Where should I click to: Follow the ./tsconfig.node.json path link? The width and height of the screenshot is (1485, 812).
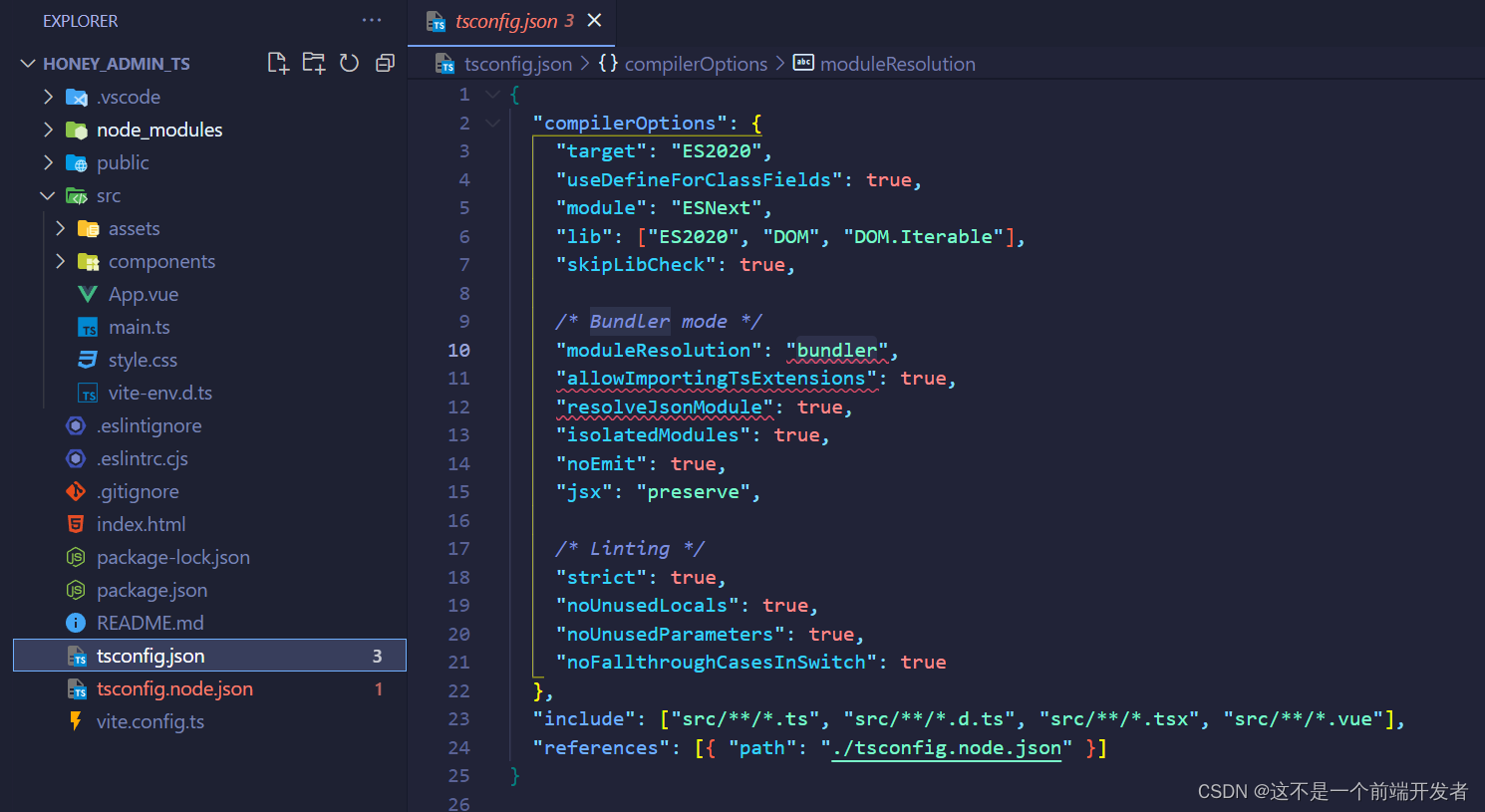(x=947, y=747)
